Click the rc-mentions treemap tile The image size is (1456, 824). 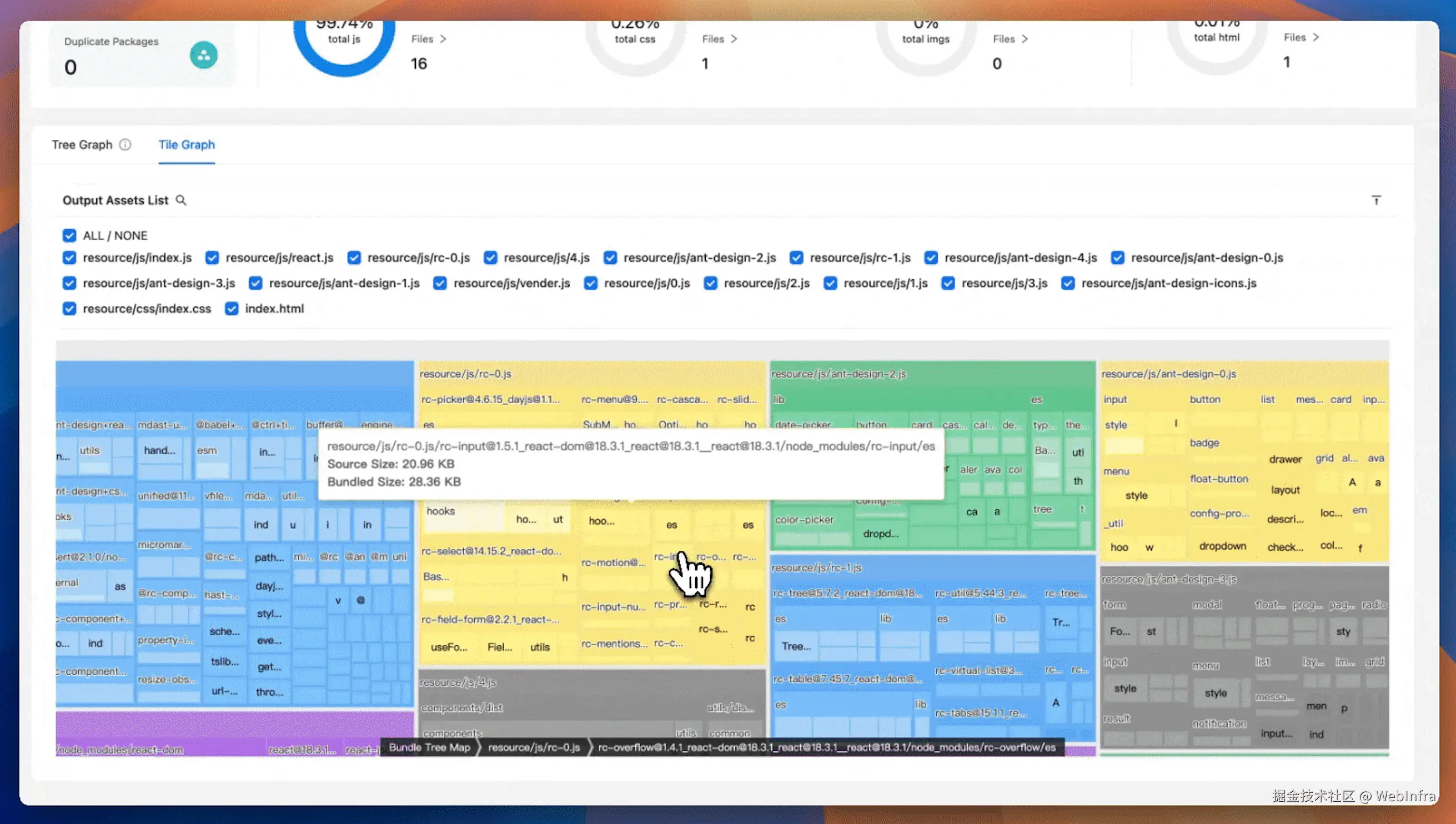point(614,644)
